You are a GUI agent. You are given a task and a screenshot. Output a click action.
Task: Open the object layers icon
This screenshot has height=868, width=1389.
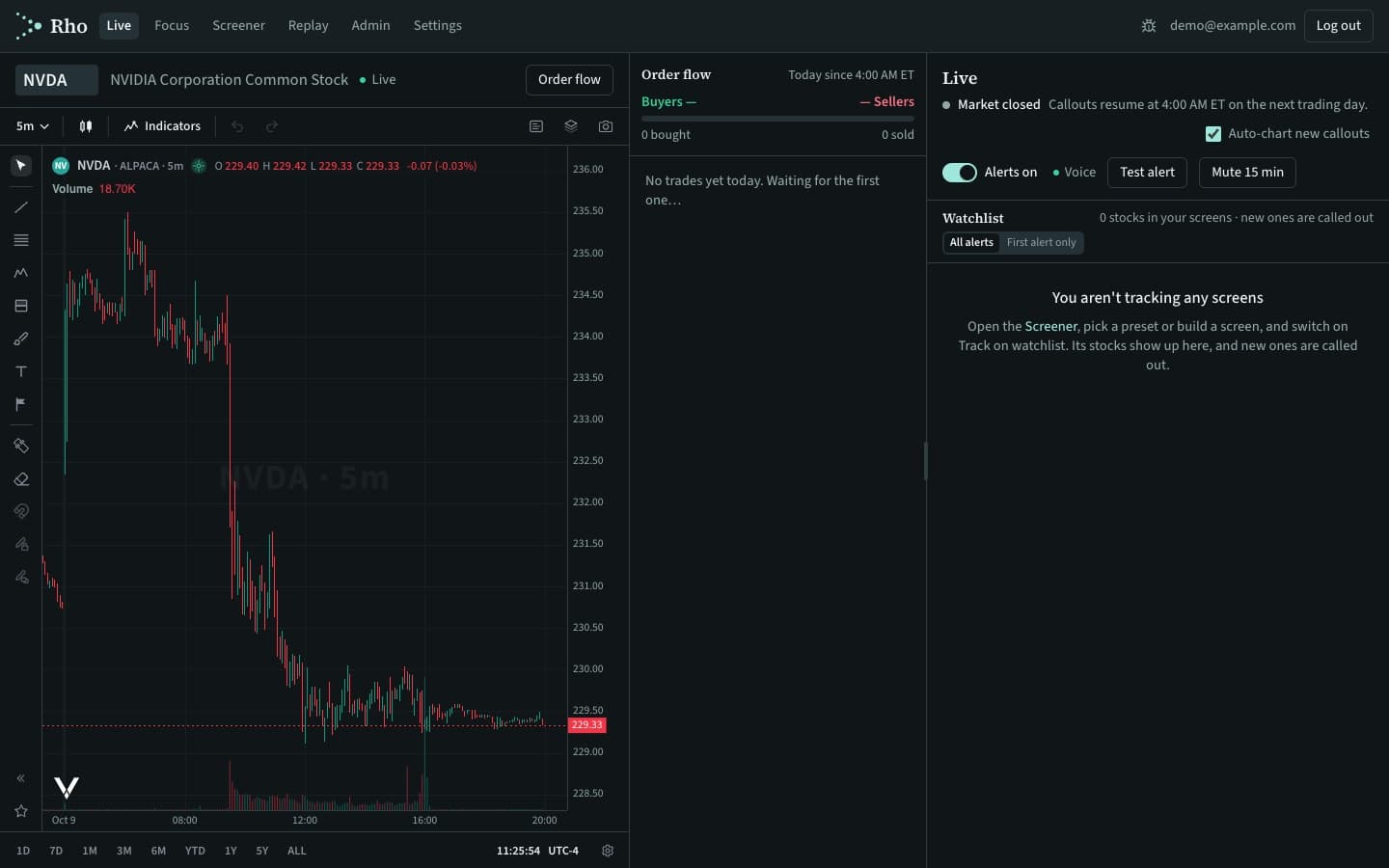click(571, 126)
